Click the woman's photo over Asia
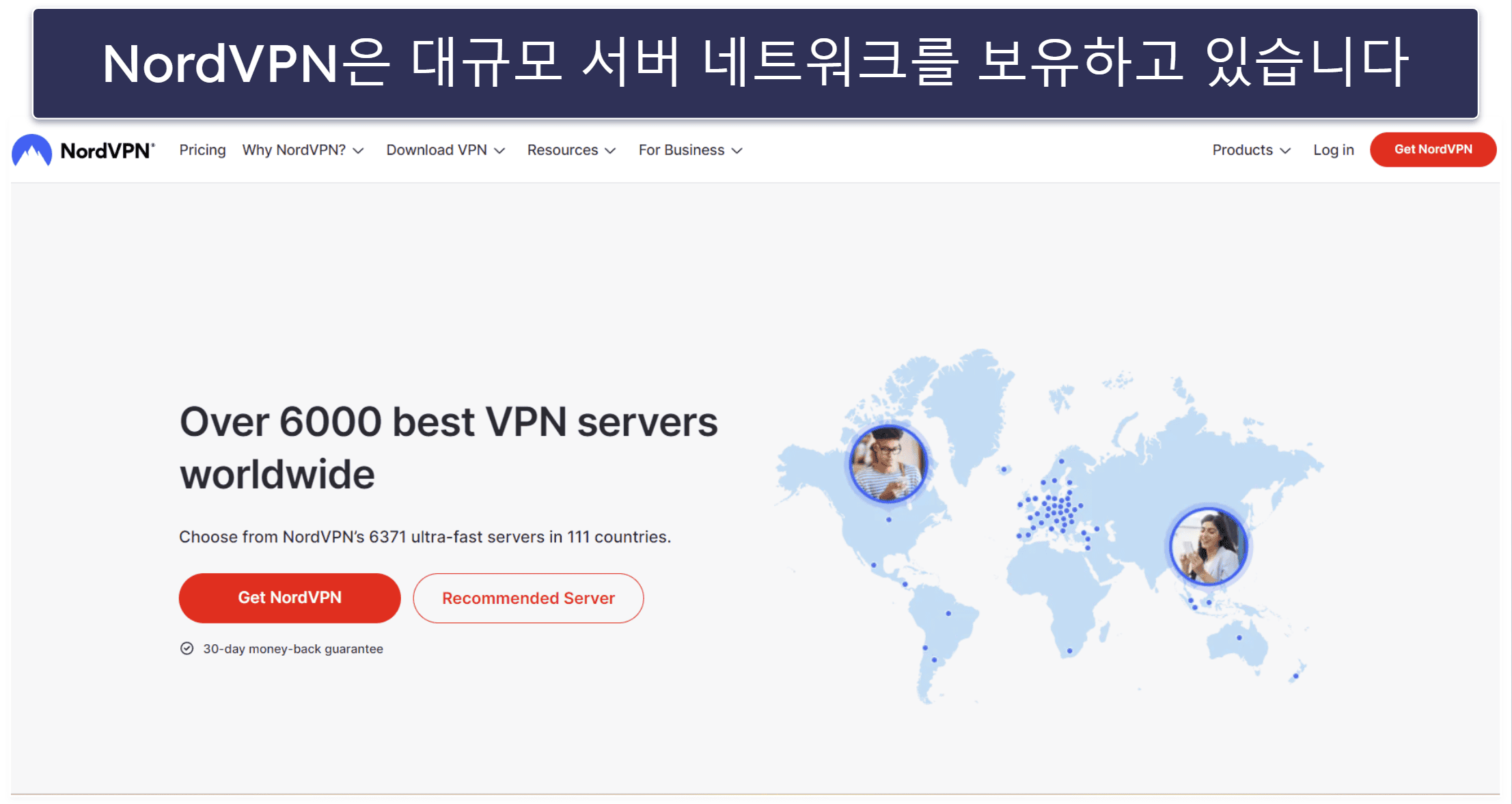The height and width of the screenshot is (804, 1512). (x=1208, y=546)
